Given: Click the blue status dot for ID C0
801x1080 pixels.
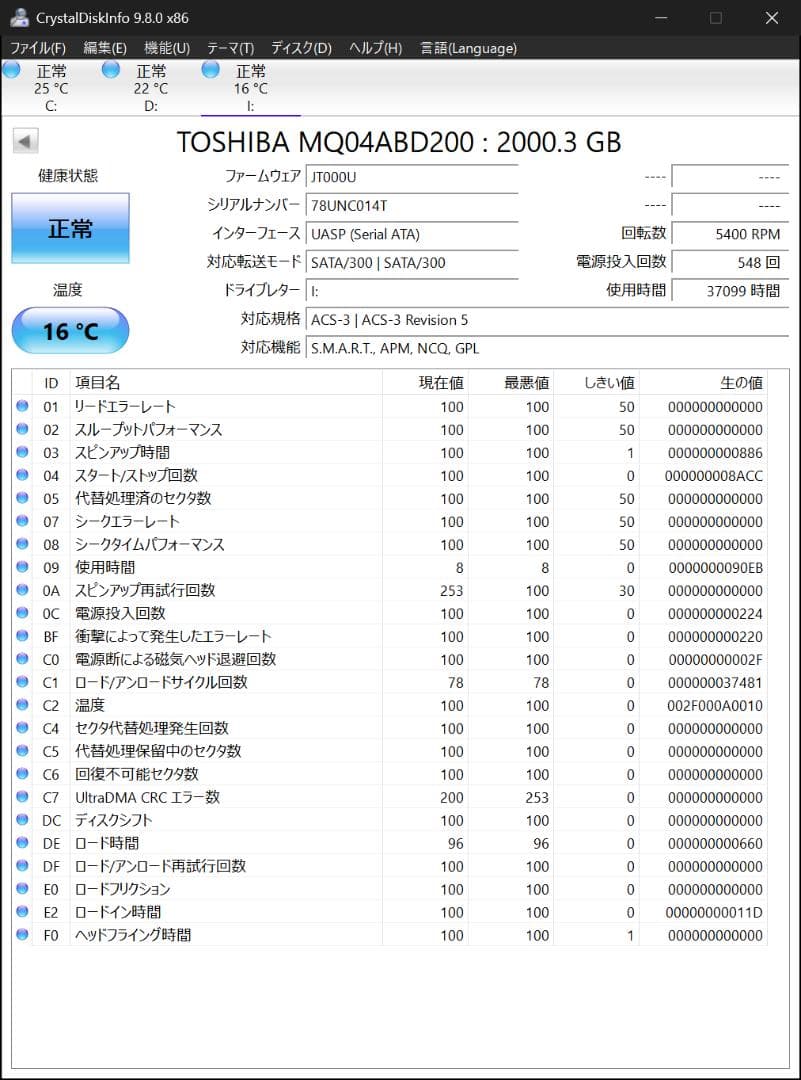Looking at the screenshot, I should tap(22, 658).
